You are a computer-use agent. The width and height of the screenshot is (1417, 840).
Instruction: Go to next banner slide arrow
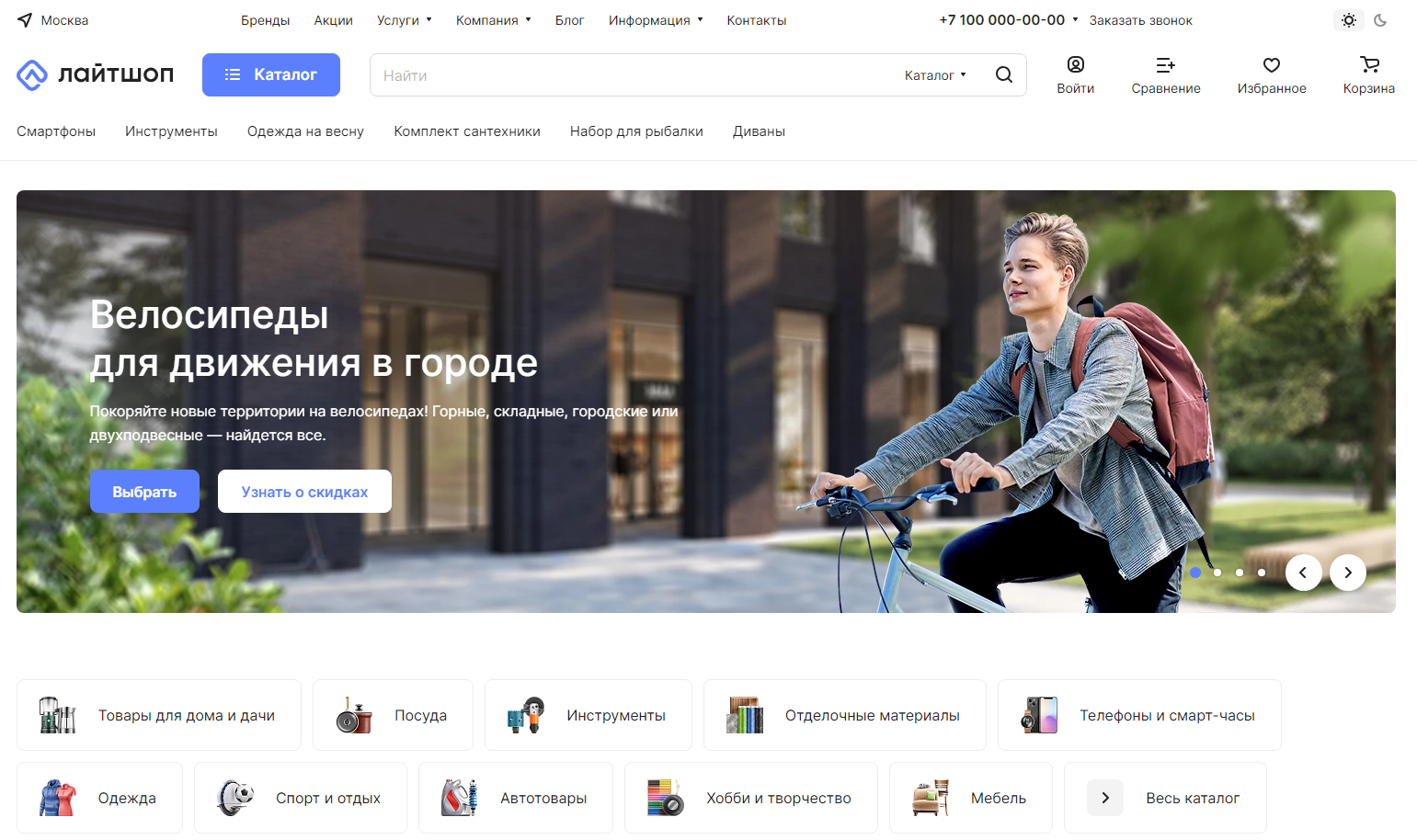pyautogui.click(x=1347, y=573)
